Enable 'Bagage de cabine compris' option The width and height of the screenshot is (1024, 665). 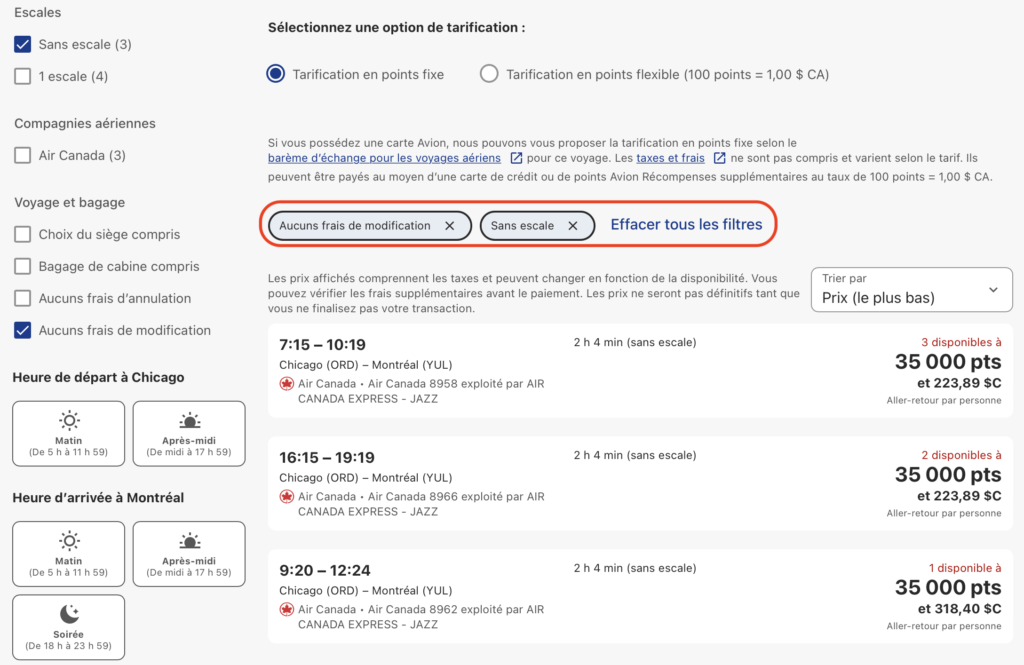point(23,266)
